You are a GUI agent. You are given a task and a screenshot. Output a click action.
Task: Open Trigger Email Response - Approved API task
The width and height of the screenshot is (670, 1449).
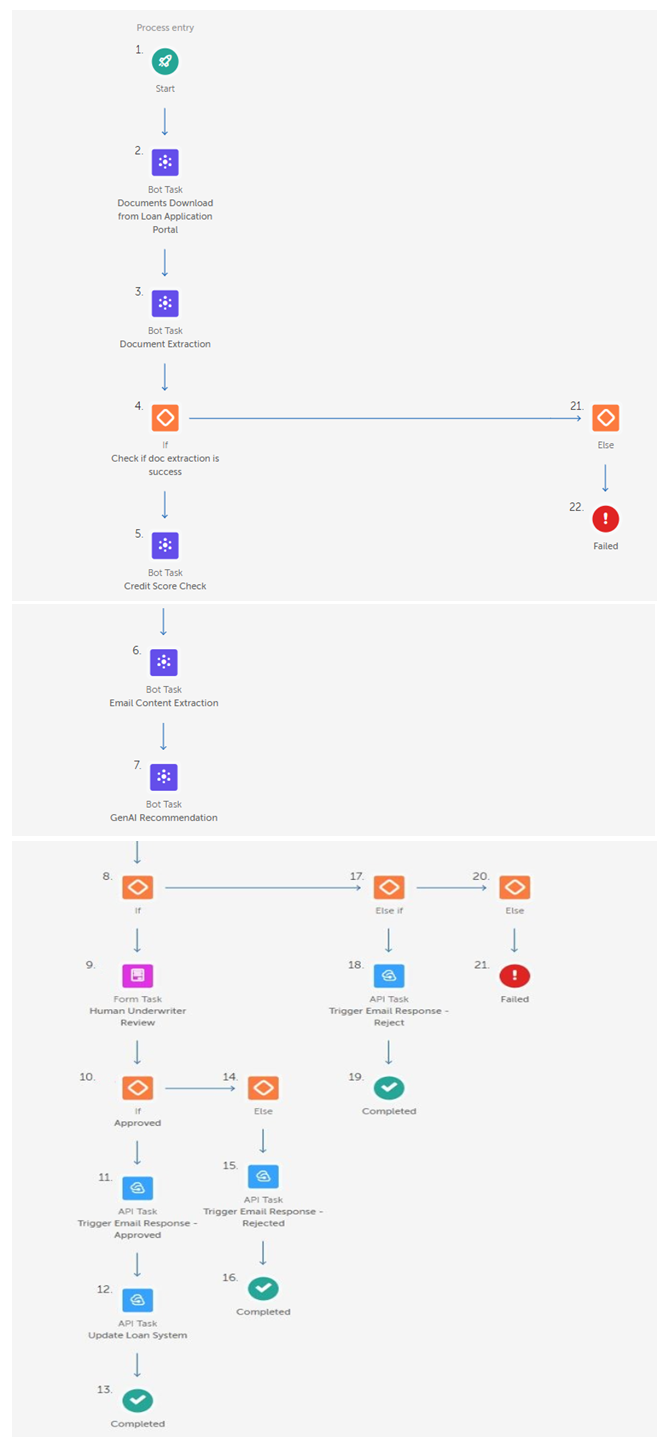click(x=137, y=1188)
